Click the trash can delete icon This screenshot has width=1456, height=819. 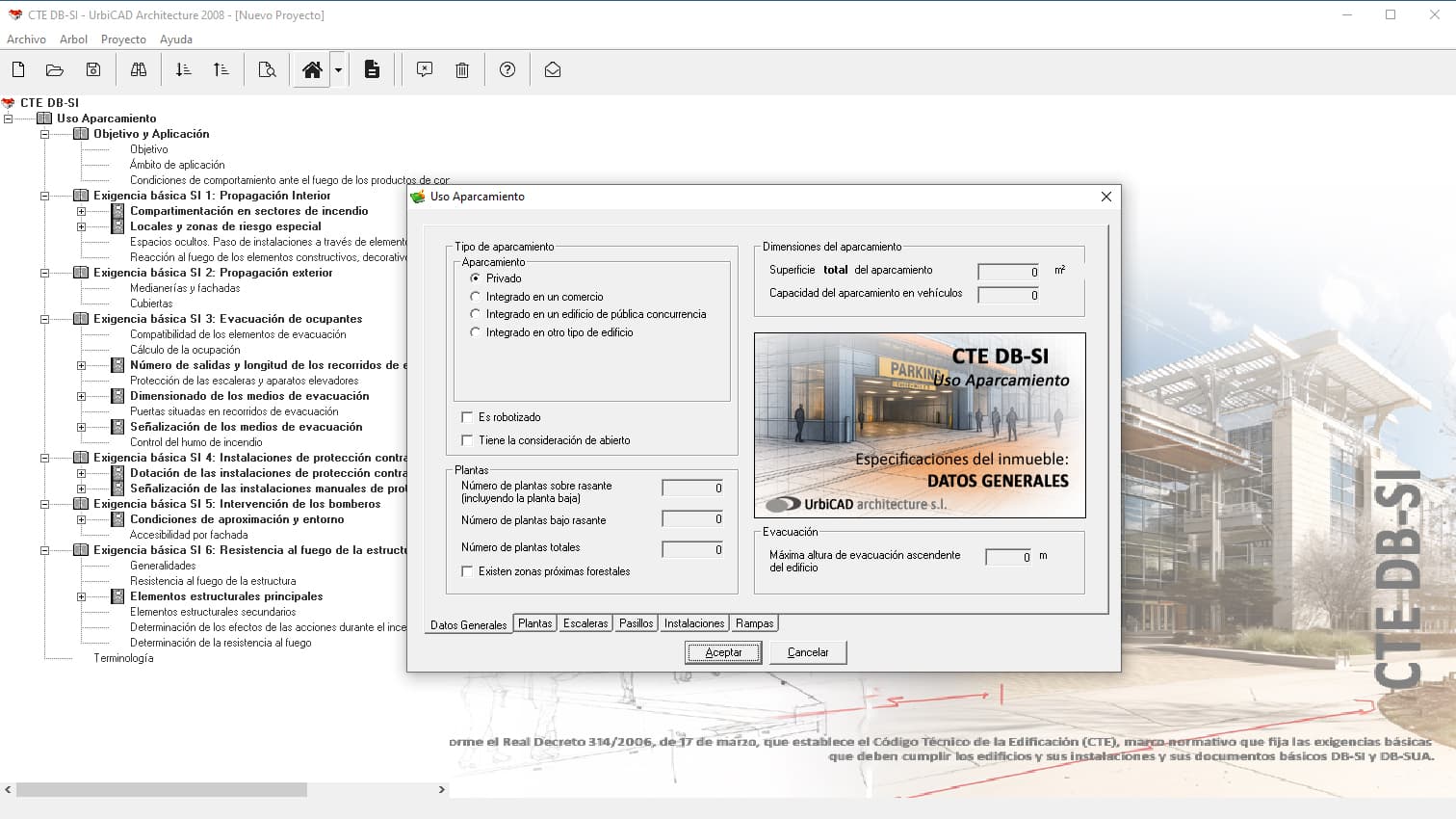(462, 69)
